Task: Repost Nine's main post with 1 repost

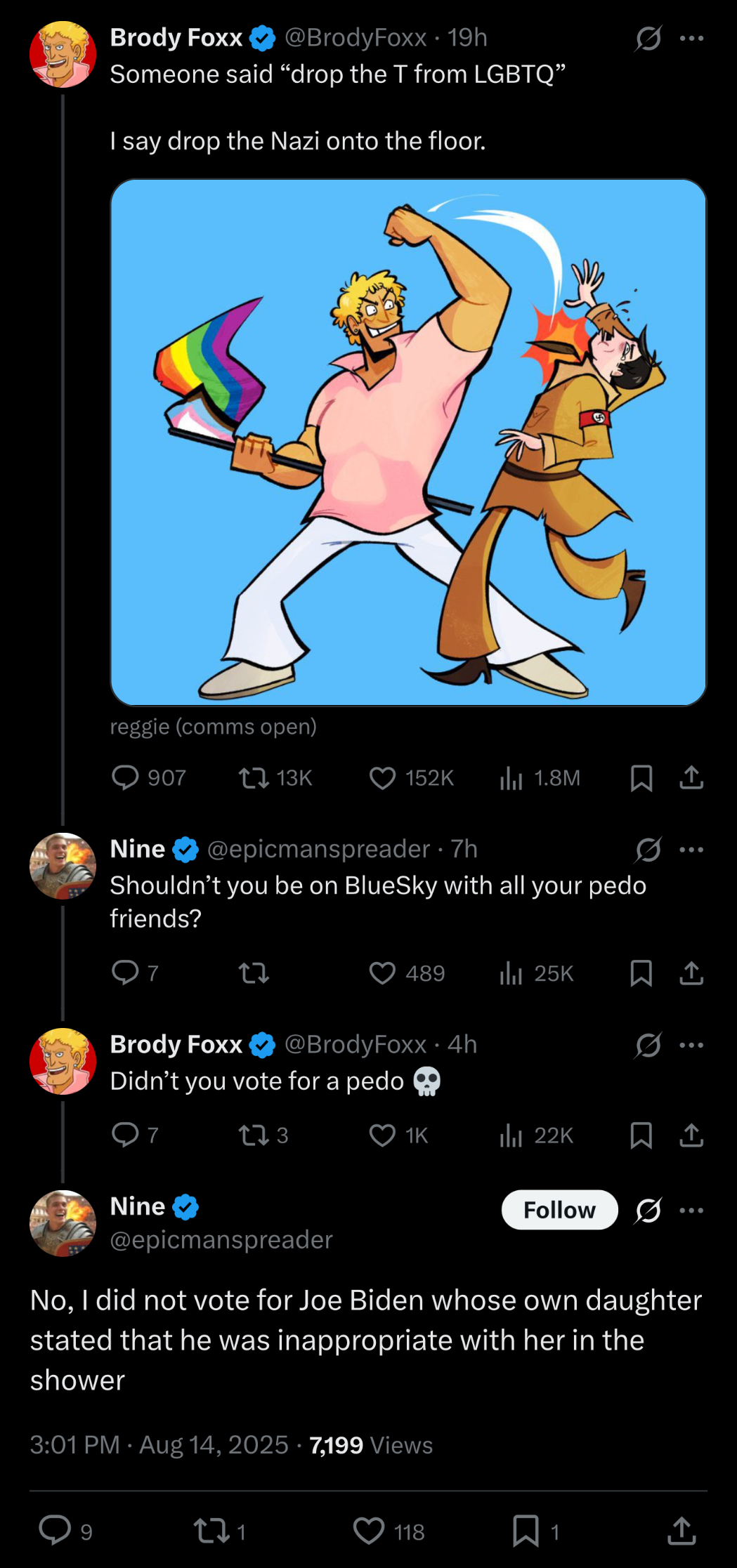Action: click(210, 1531)
